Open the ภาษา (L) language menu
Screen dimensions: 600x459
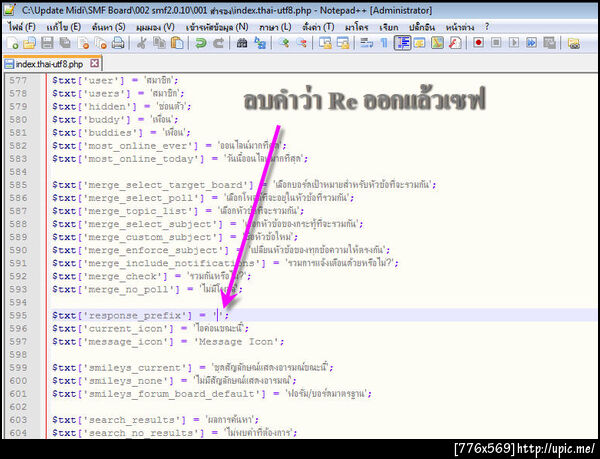pyautogui.click(x=275, y=27)
